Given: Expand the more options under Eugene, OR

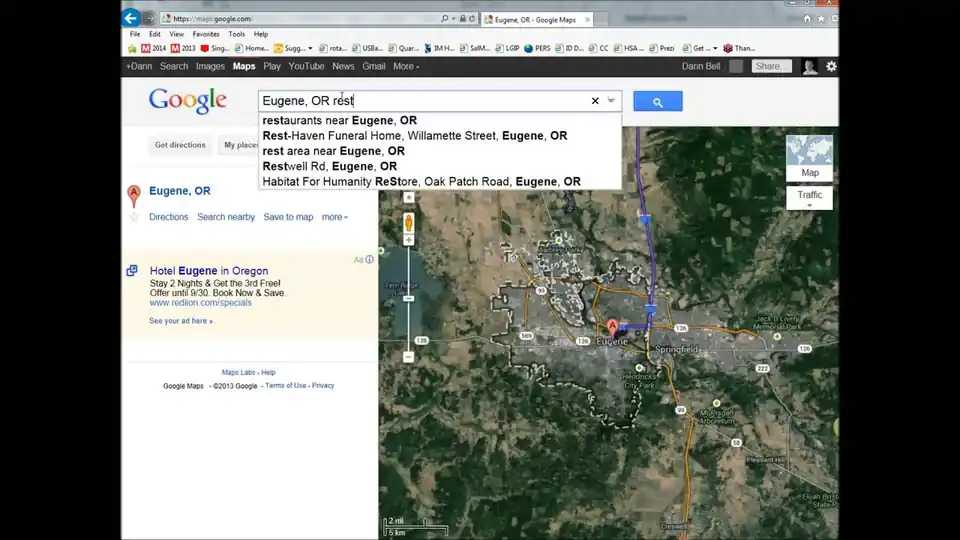Looking at the screenshot, I should tap(334, 217).
